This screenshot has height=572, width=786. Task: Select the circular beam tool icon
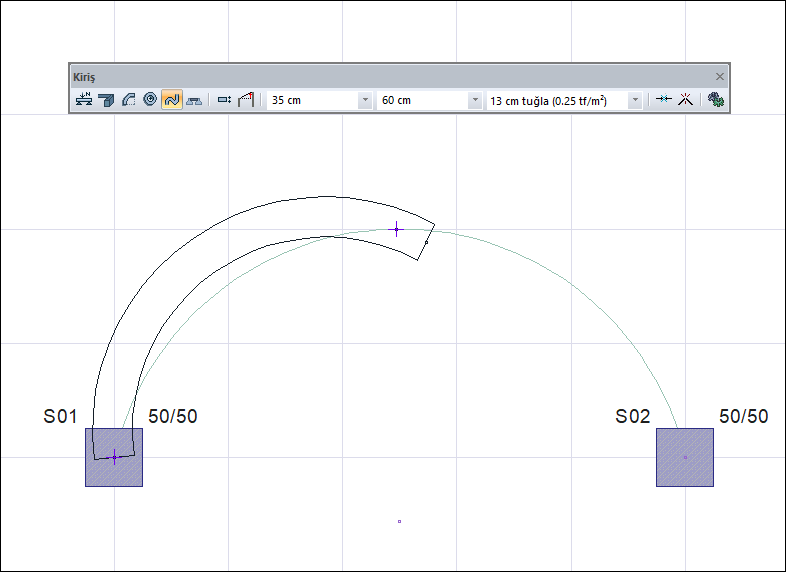click(x=150, y=100)
